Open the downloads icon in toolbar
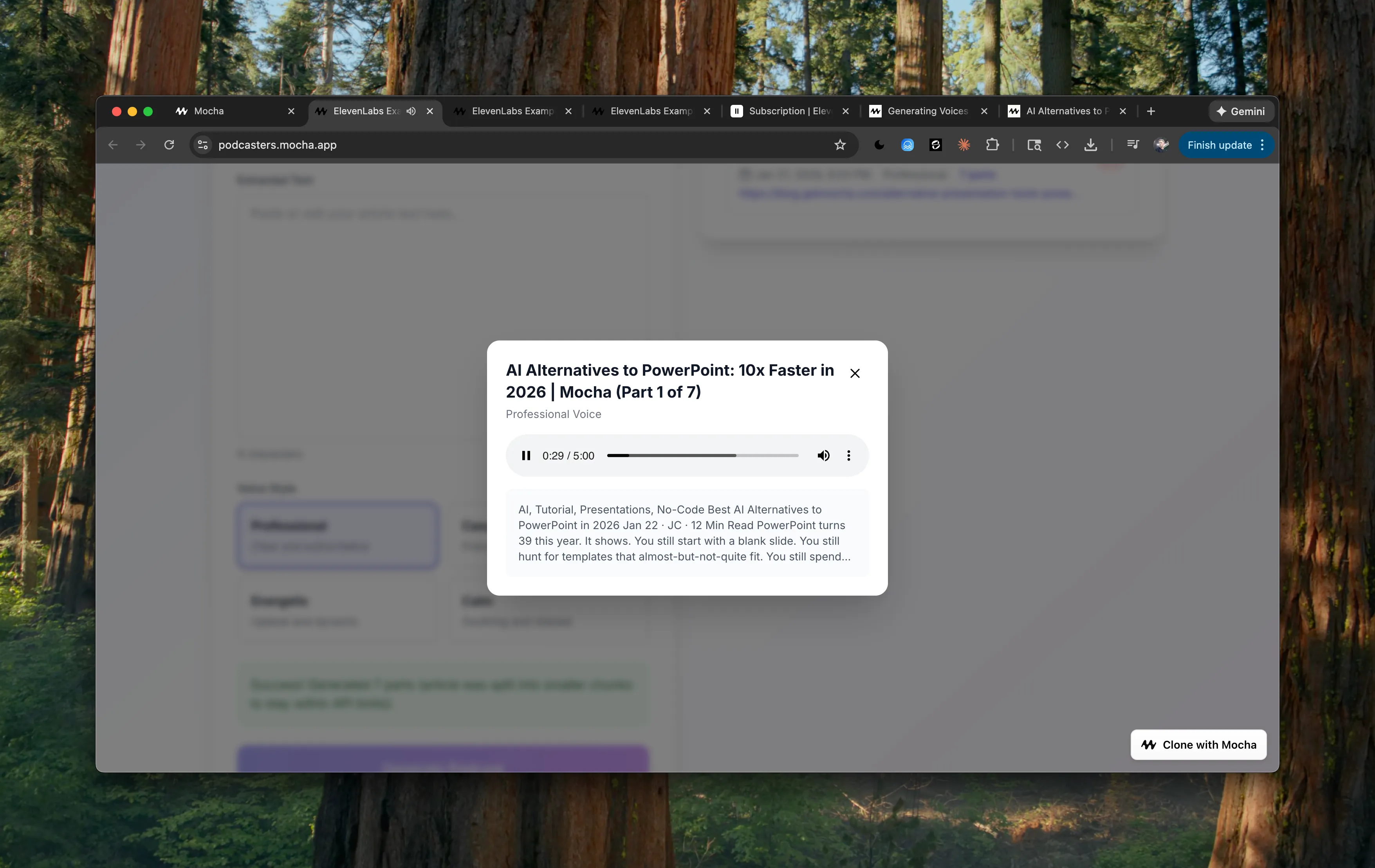Image resolution: width=1375 pixels, height=868 pixels. click(x=1091, y=145)
